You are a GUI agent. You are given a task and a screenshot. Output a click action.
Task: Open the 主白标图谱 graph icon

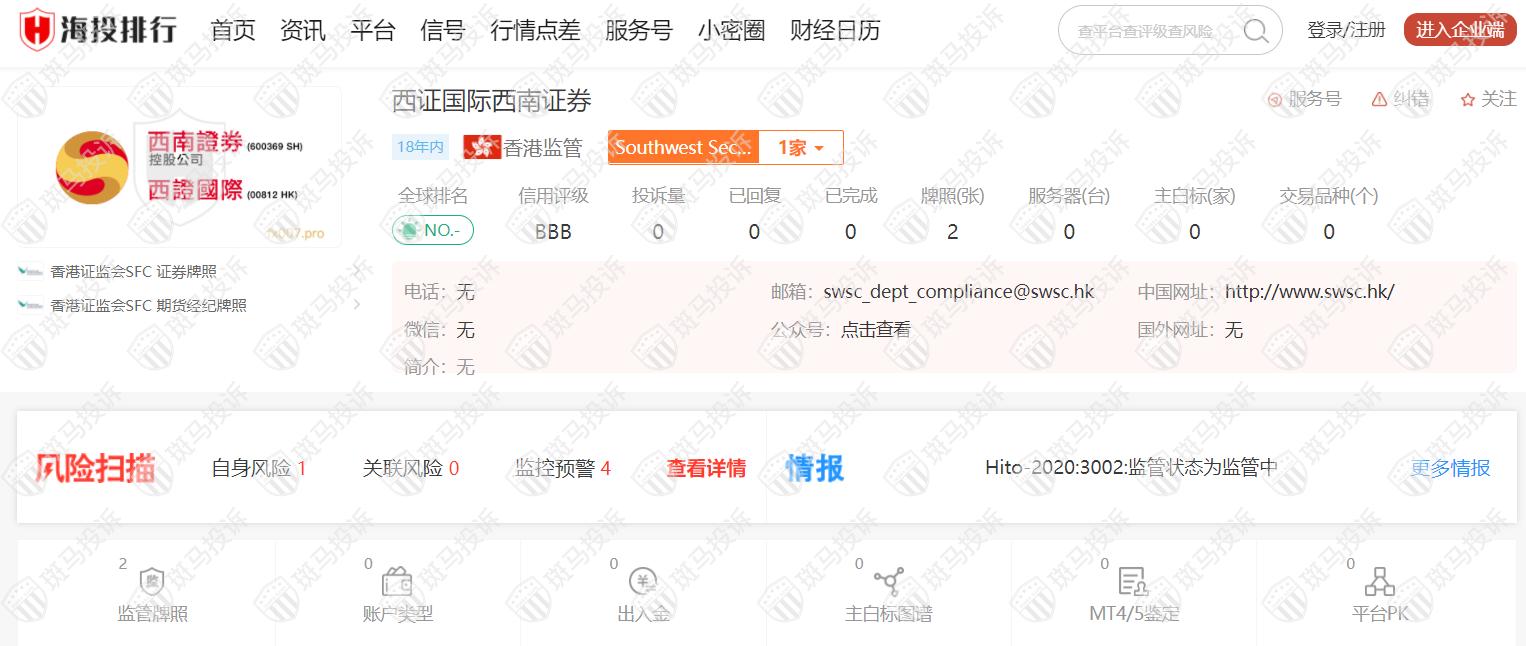888,582
